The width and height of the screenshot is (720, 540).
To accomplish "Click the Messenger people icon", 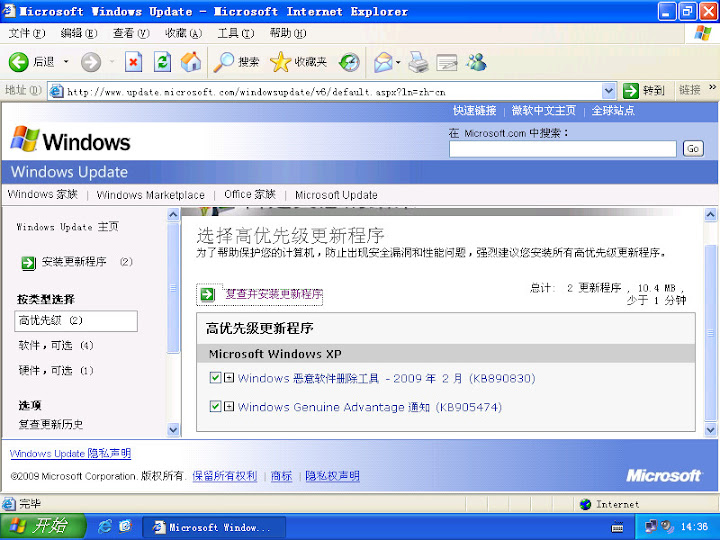I will pos(477,62).
